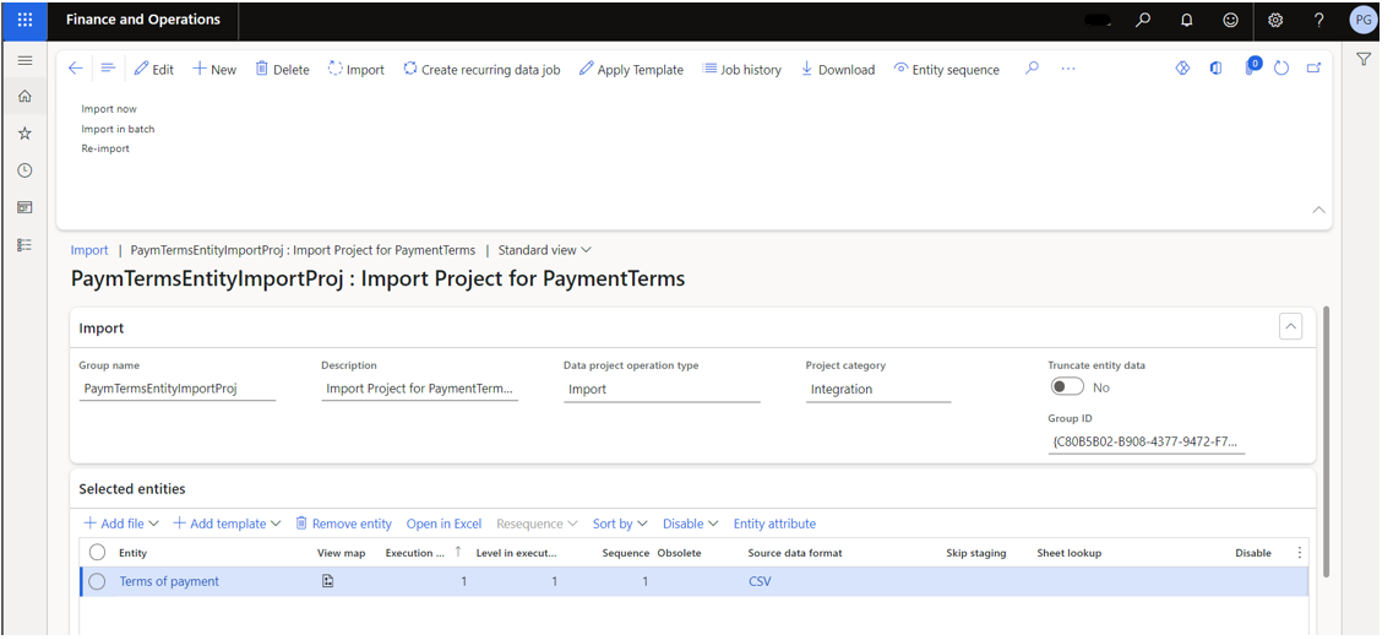Open the Add file dropdown
This screenshot has width=1400, height=639.
point(121,523)
